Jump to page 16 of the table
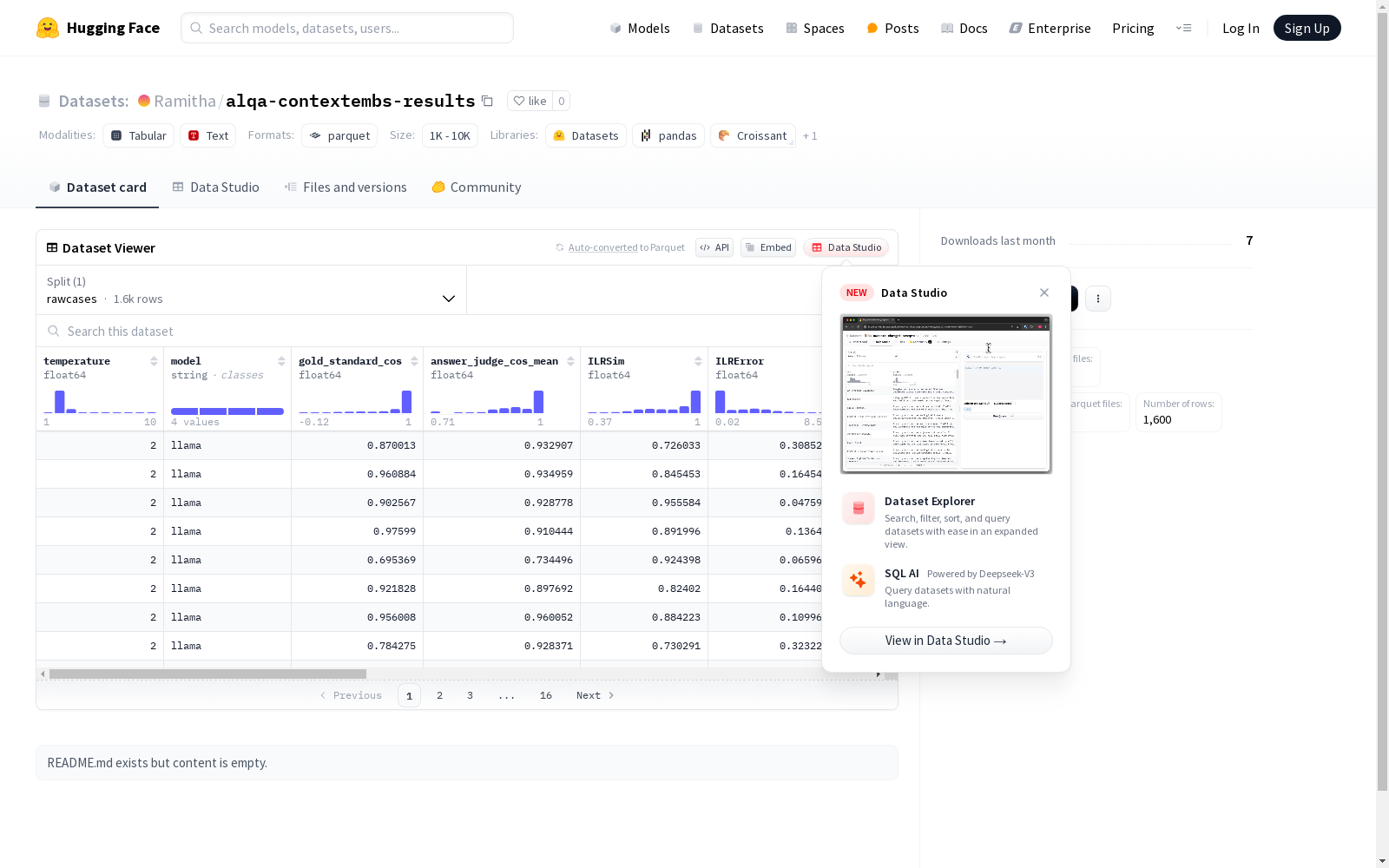Image resolution: width=1389 pixels, height=868 pixels. [546, 695]
